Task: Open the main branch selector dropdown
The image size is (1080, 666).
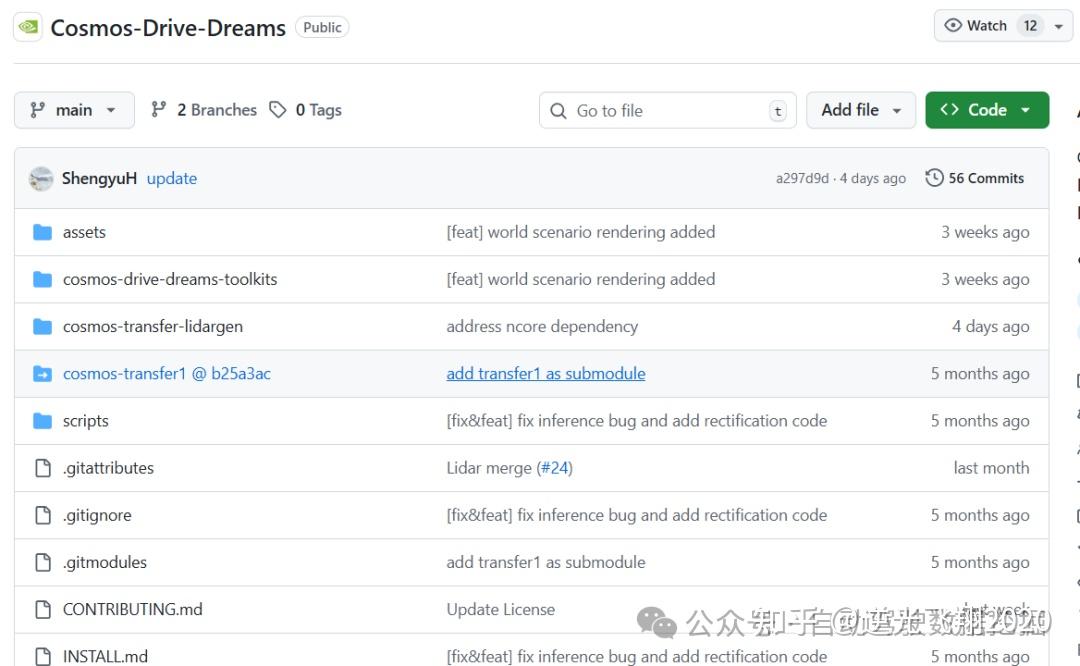Action: [x=74, y=110]
